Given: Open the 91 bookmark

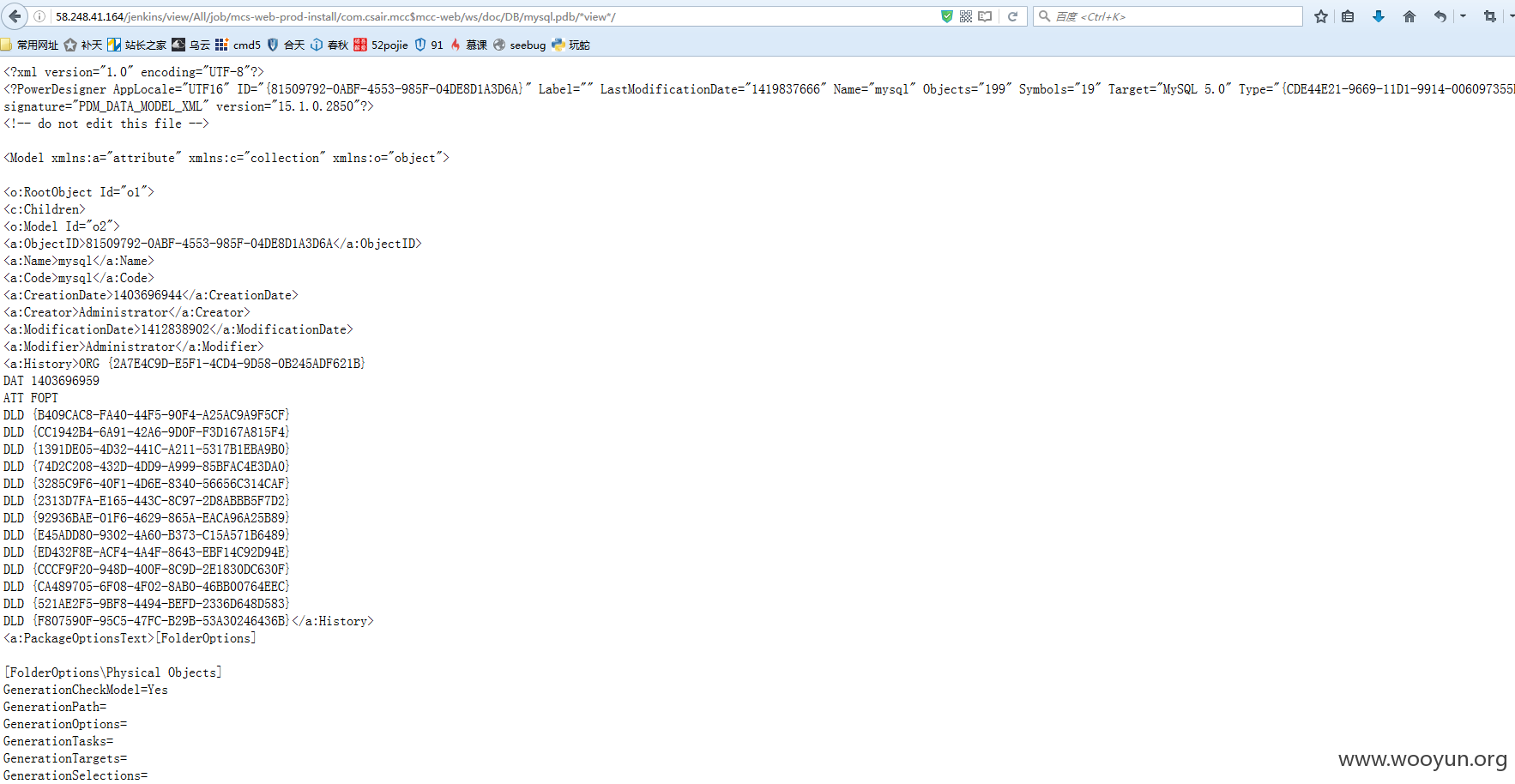Looking at the screenshot, I should click(x=429, y=45).
